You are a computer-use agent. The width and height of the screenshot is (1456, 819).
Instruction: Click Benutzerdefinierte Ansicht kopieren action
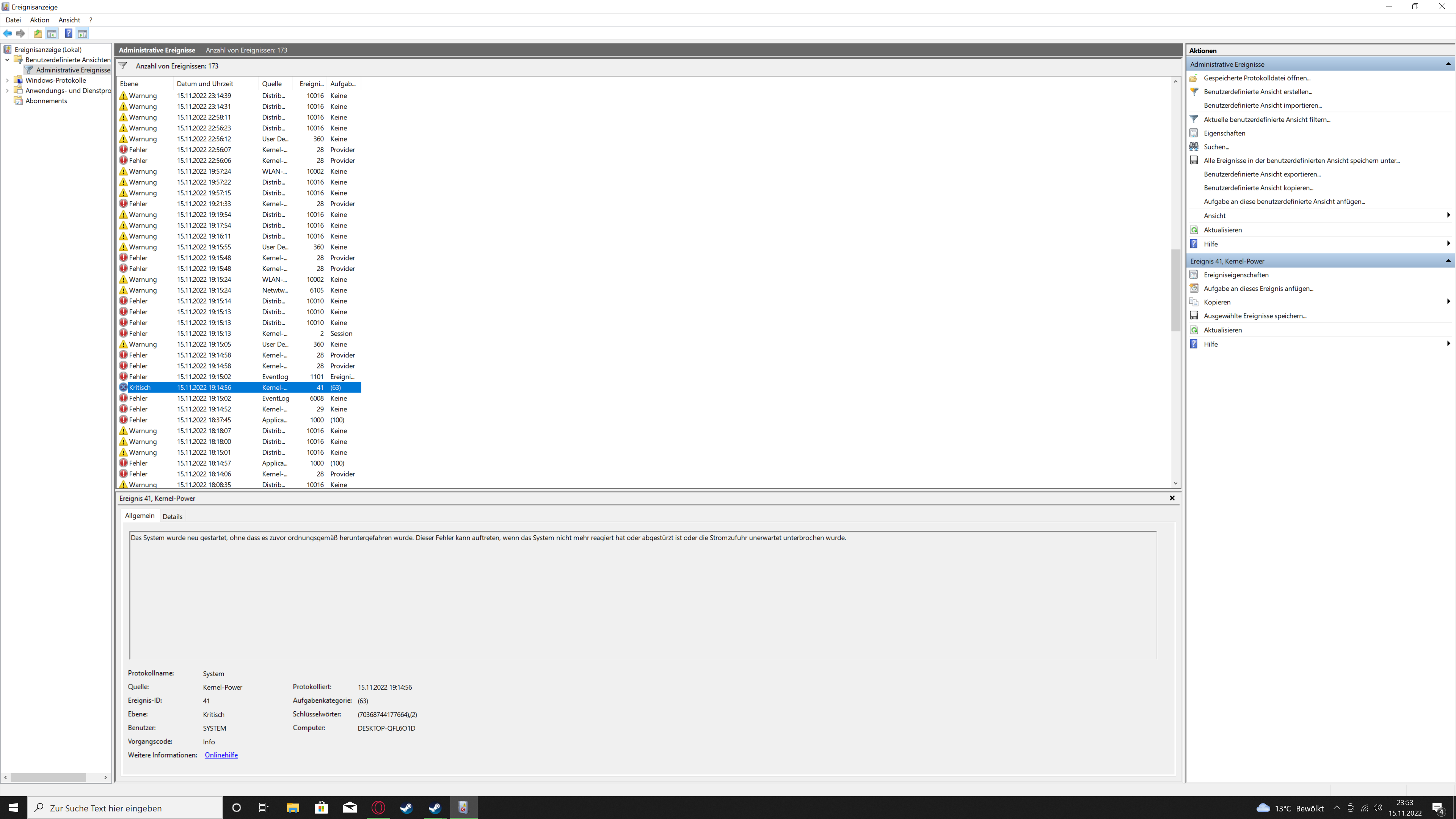tap(1258, 188)
